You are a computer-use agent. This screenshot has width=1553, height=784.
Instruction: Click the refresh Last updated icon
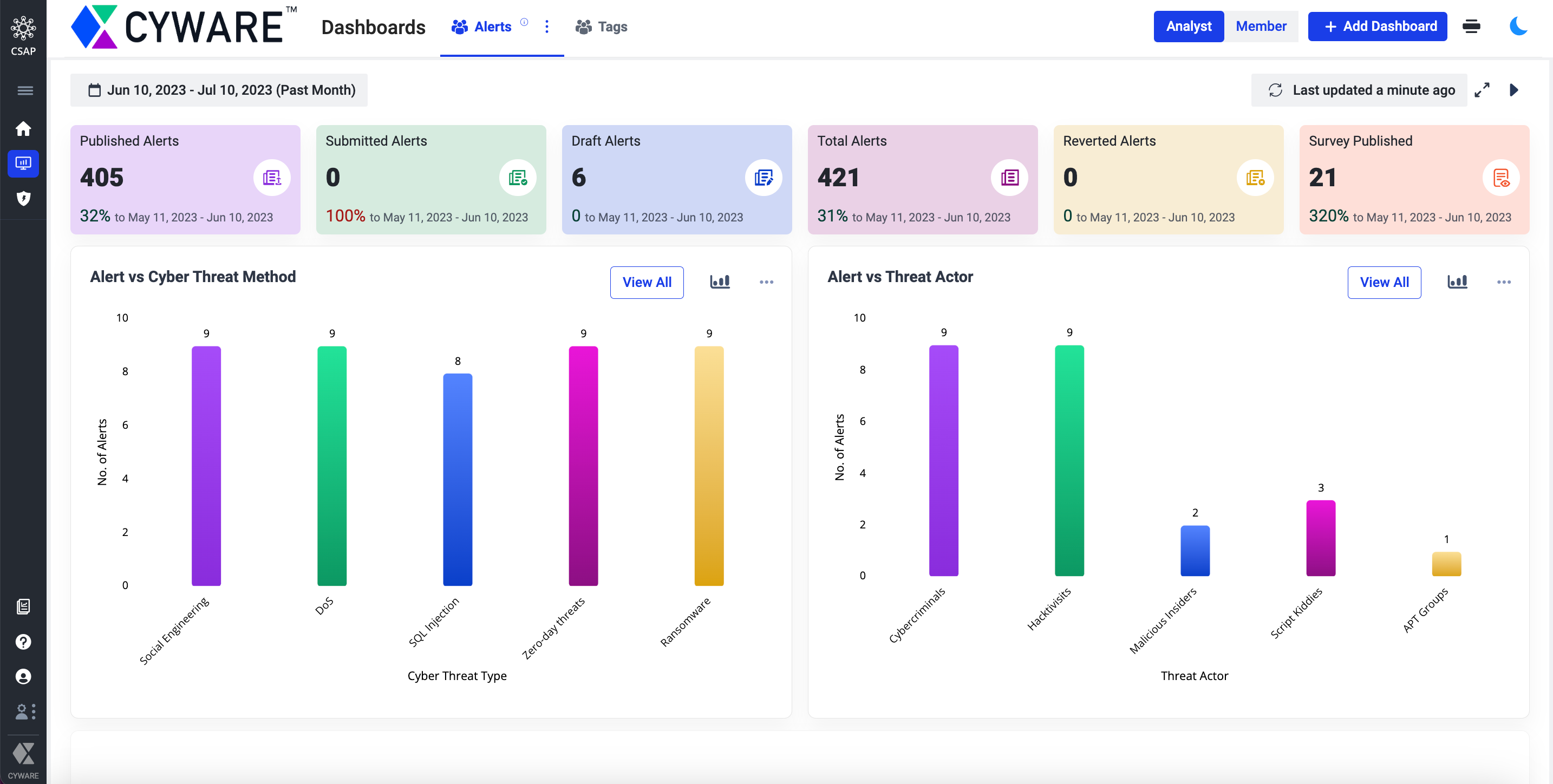1275,90
